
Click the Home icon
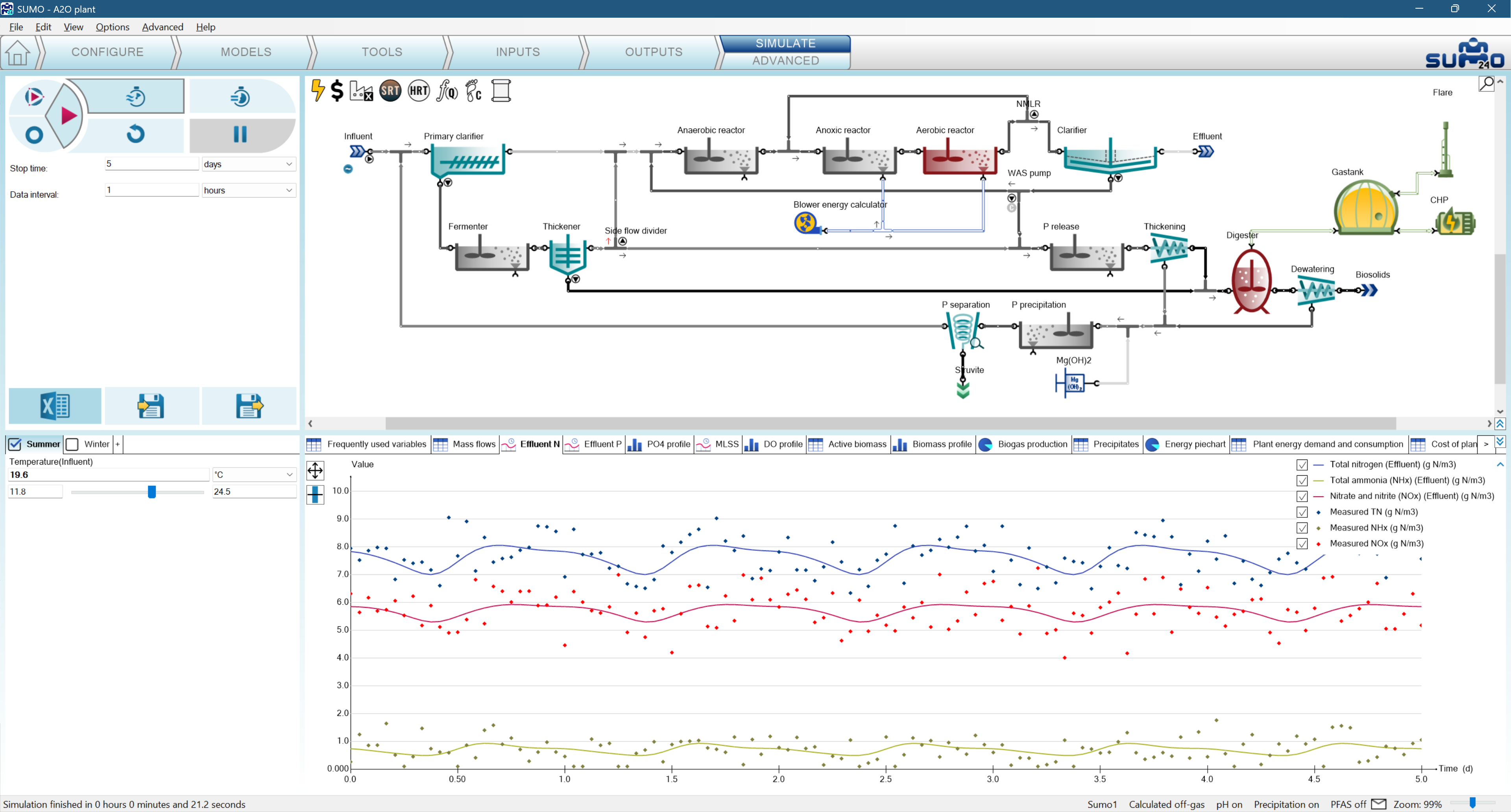[x=18, y=52]
